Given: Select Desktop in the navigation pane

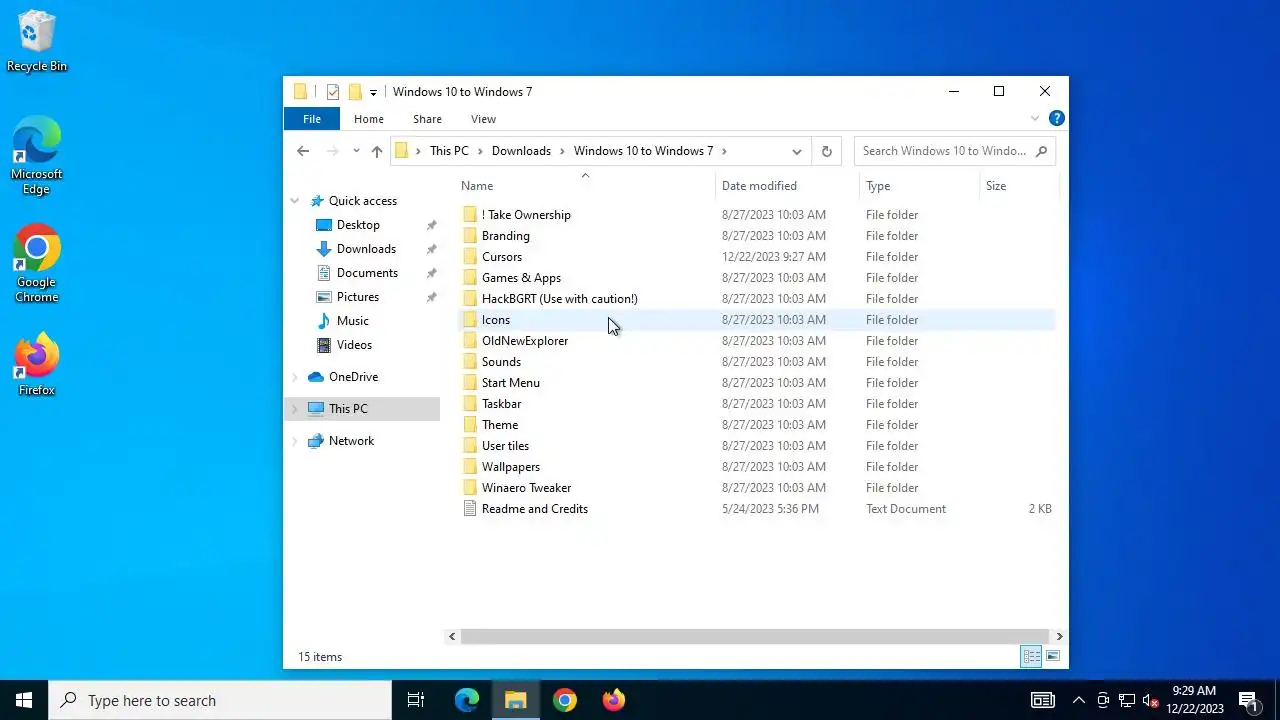Looking at the screenshot, I should (x=358, y=225).
